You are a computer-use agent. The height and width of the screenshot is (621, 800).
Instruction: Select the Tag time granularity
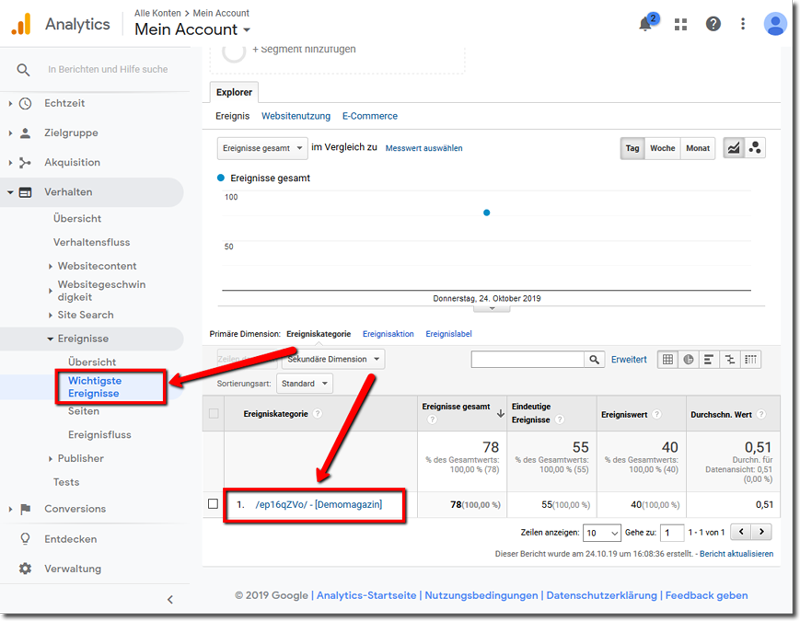633,148
